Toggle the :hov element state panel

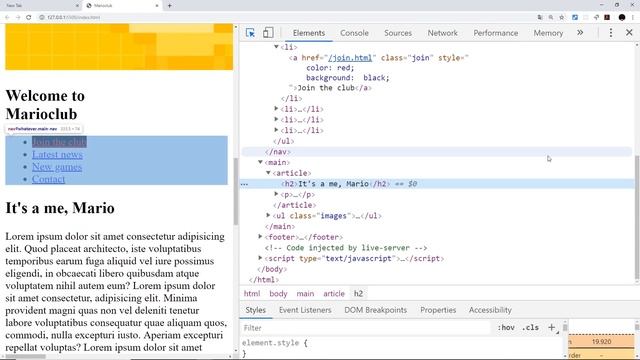click(x=506, y=327)
